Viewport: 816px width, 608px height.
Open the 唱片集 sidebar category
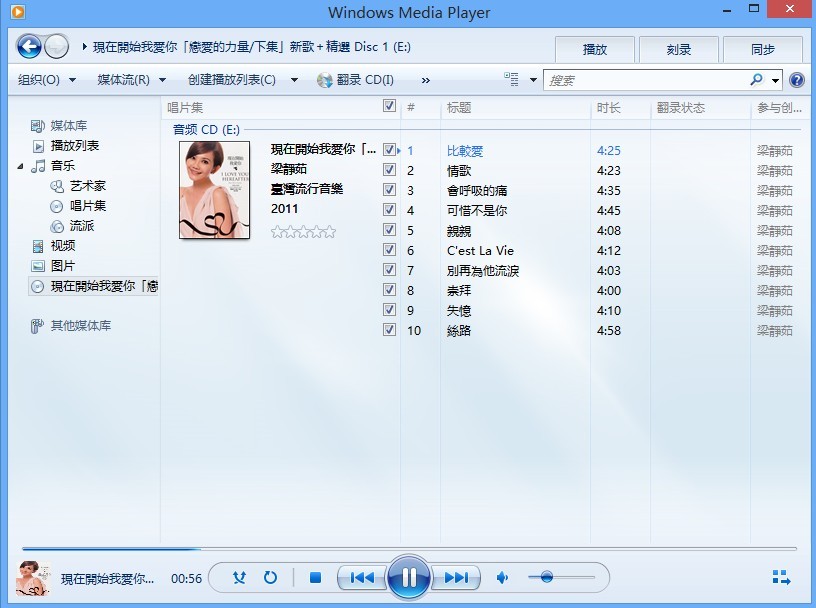(x=87, y=206)
